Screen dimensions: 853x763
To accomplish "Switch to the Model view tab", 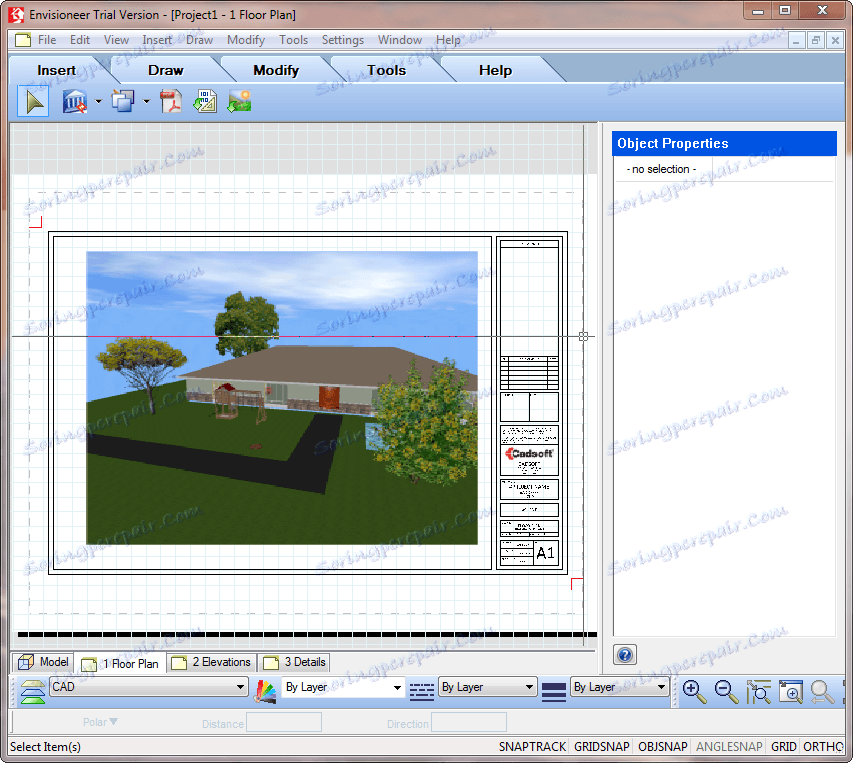I will (44, 662).
